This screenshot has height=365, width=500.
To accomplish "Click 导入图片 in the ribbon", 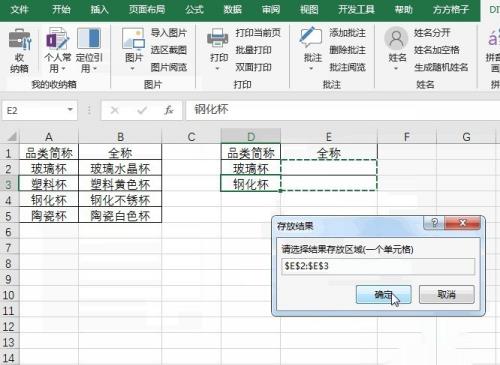I will [x=169, y=33].
